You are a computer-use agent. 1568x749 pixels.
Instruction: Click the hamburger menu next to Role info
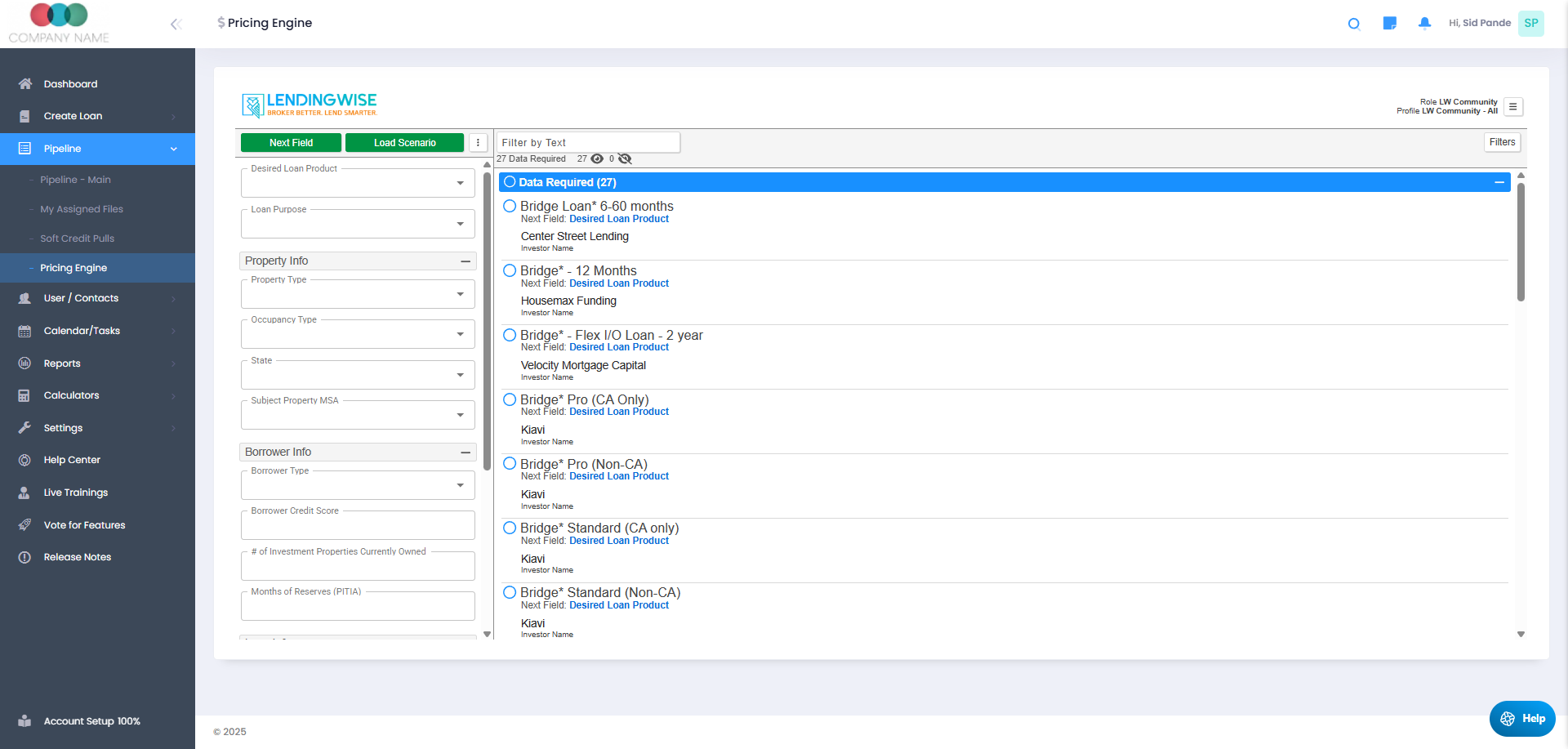1512,107
